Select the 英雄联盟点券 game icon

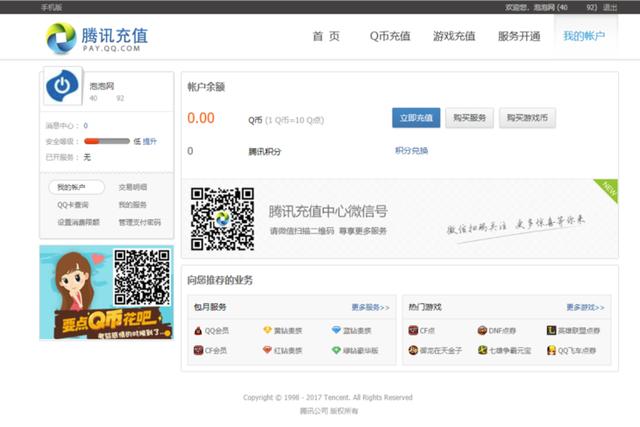[551, 330]
